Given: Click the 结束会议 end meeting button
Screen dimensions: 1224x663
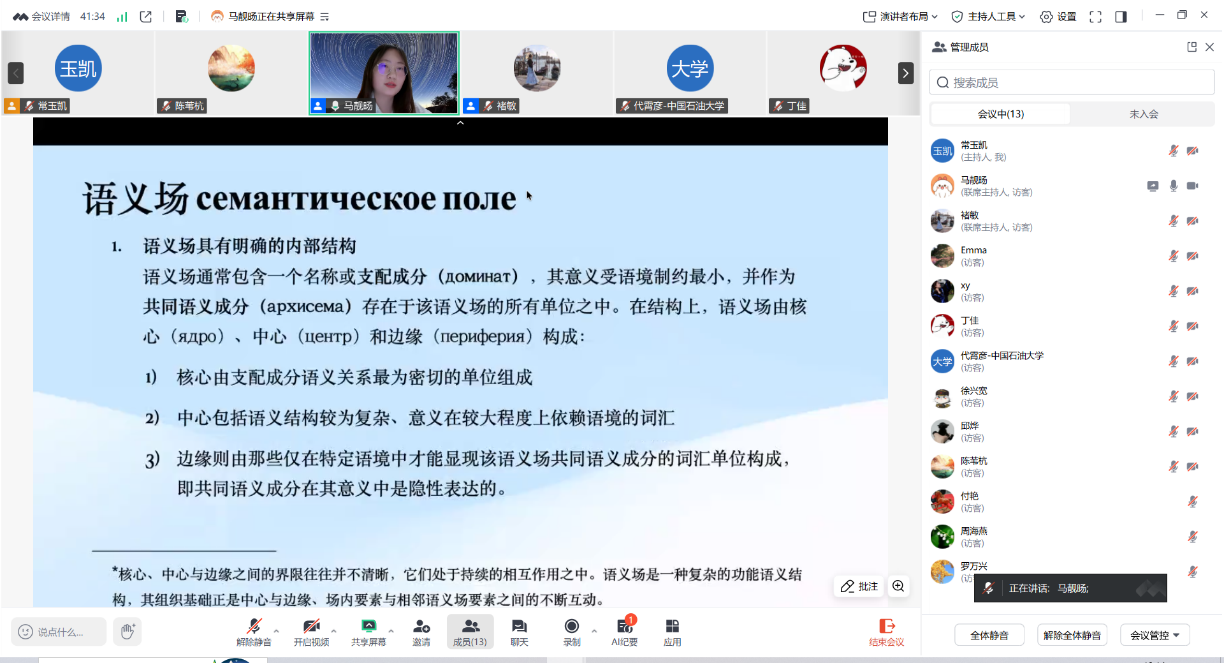Looking at the screenshot, I should pyautogui.click(x=885, y=631).
